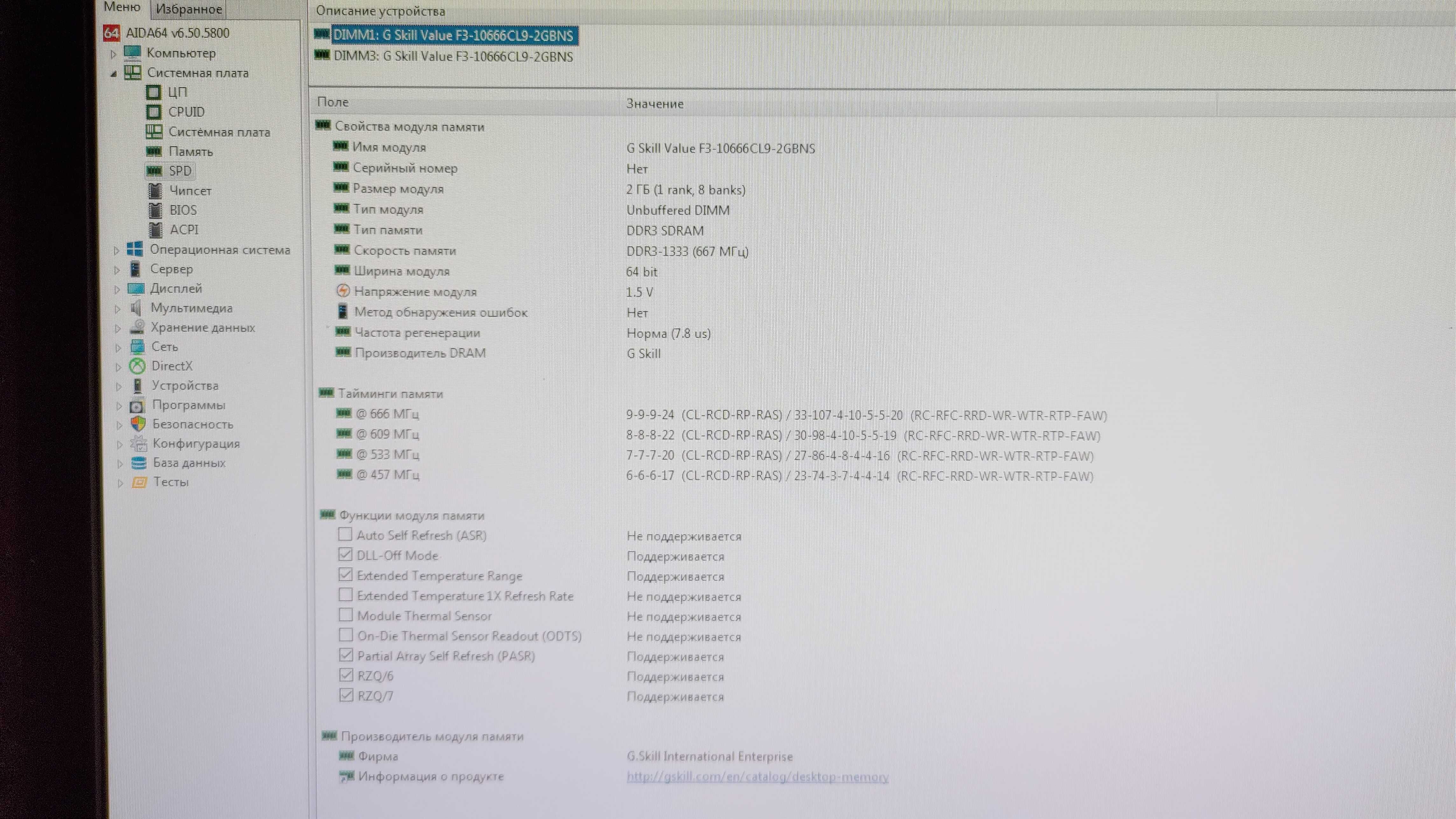
Task: Expand the Дисплей node arrow
Action: point(117,290)
